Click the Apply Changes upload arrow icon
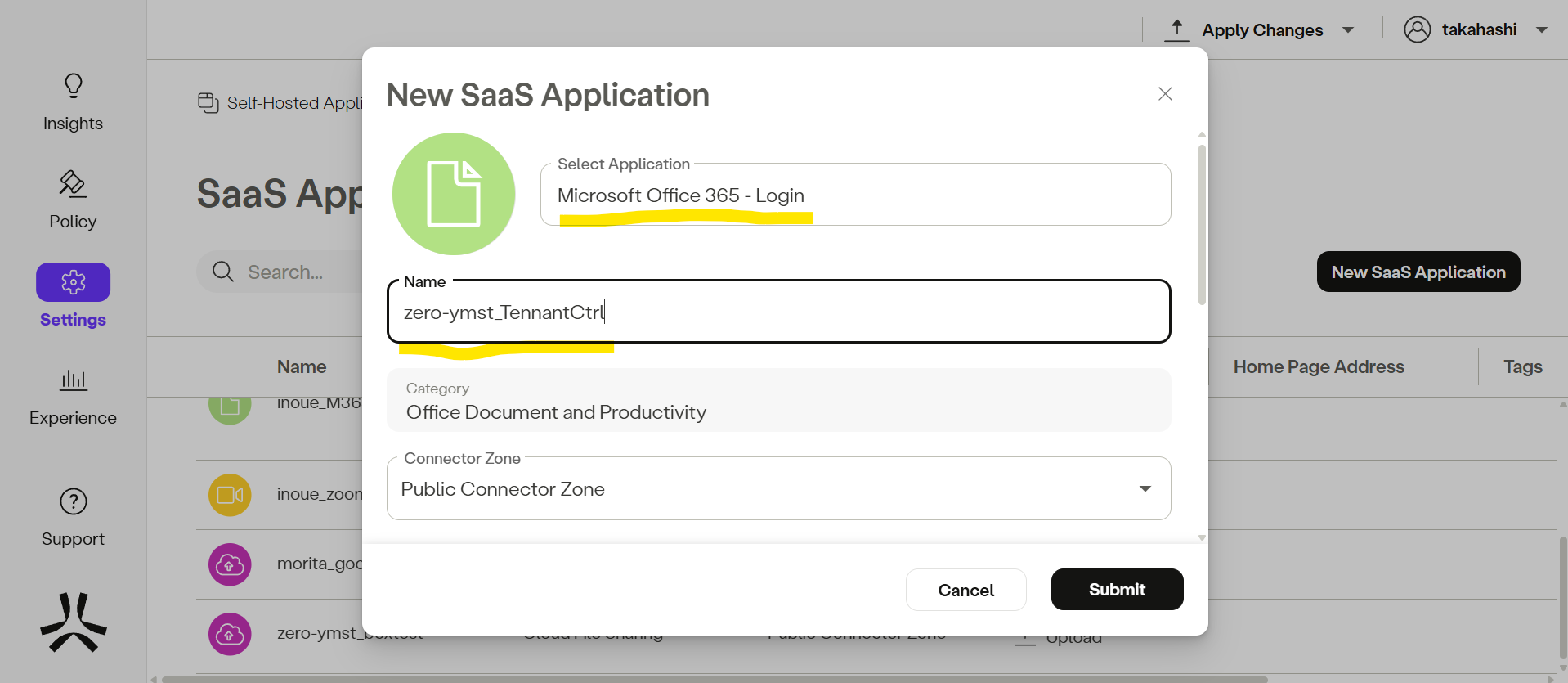1568x683 pixels. [x=1176, y=29]
